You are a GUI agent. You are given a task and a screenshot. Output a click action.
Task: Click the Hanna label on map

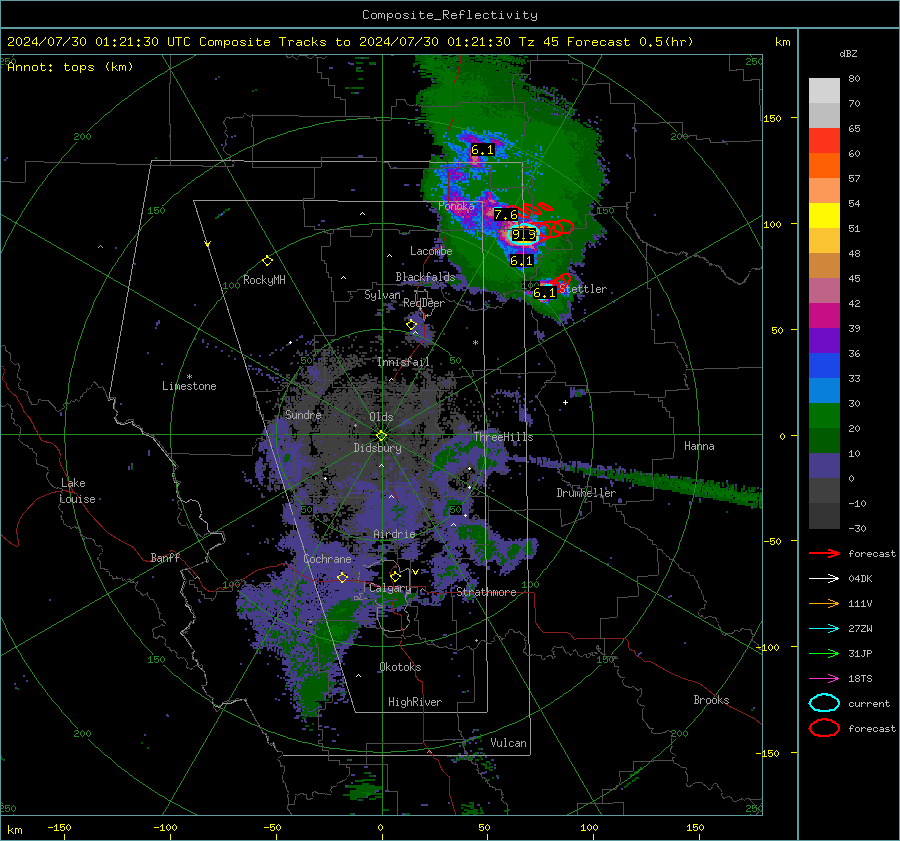point(699,446)
